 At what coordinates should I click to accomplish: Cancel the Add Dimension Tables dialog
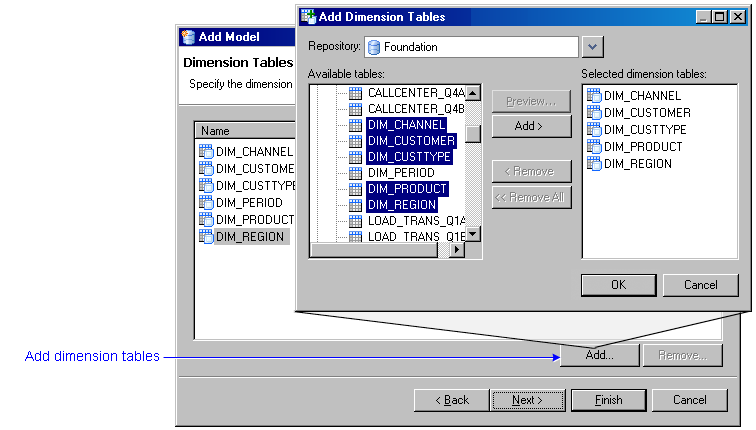click(x=700, y=285)
